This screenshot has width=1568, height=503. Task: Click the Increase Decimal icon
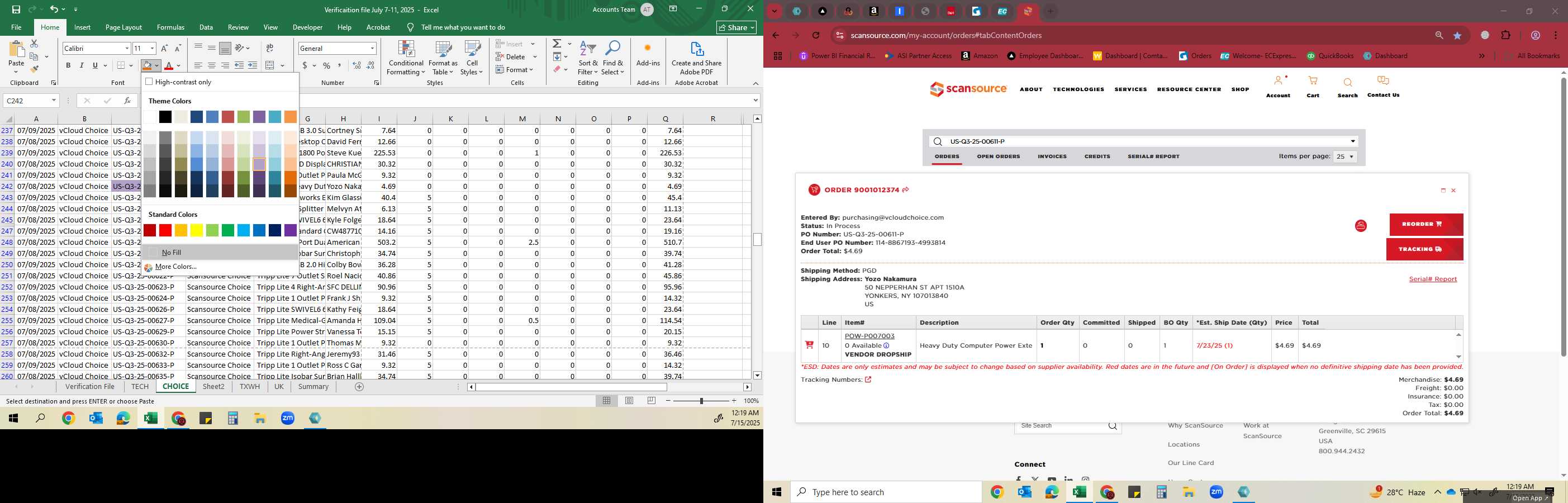pos(357,65)
